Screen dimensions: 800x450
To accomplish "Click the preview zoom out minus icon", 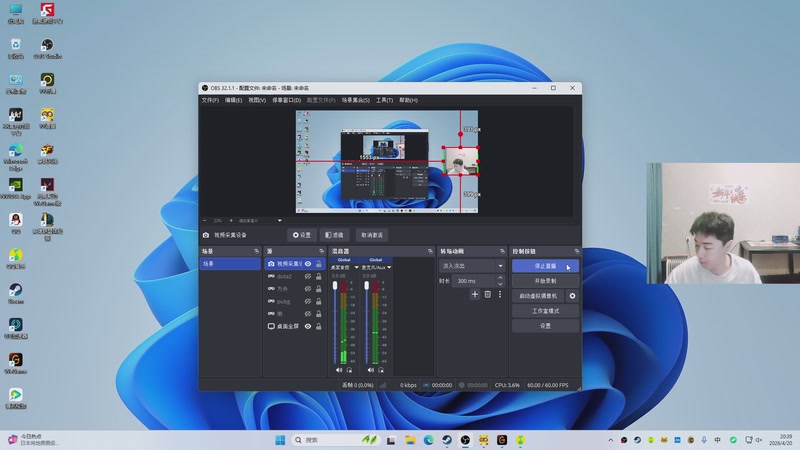I will click(205, 220).
